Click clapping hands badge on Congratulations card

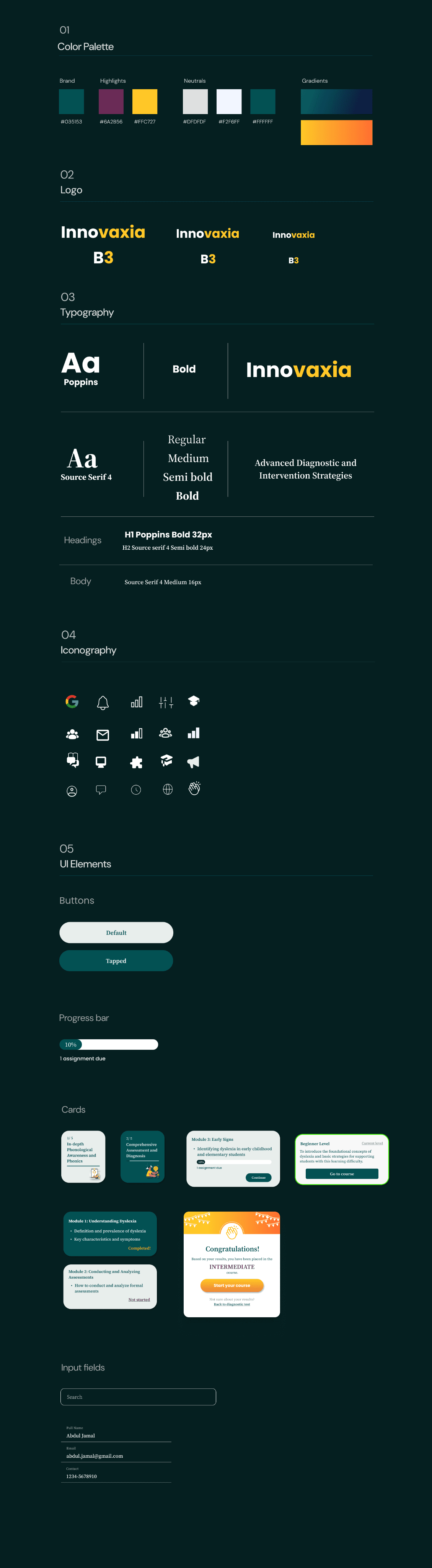pos(232,1233)
